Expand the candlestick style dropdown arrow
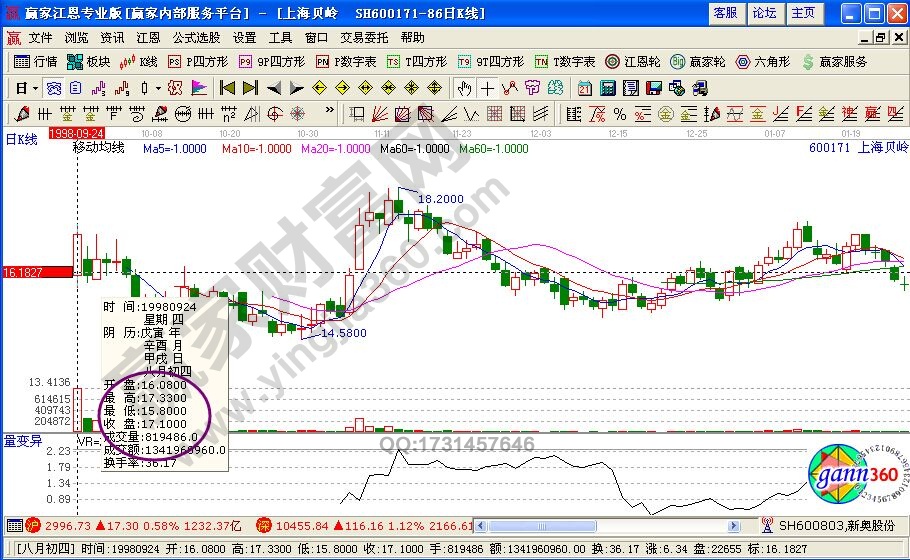 pos(157,87)
